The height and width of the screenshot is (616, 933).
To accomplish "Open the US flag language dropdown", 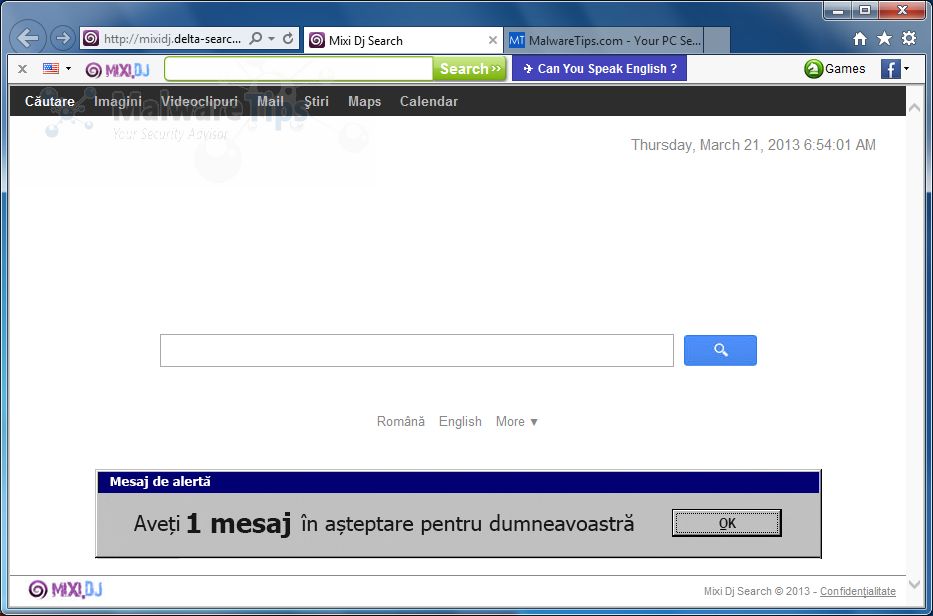I will click(x=53, y=69).
